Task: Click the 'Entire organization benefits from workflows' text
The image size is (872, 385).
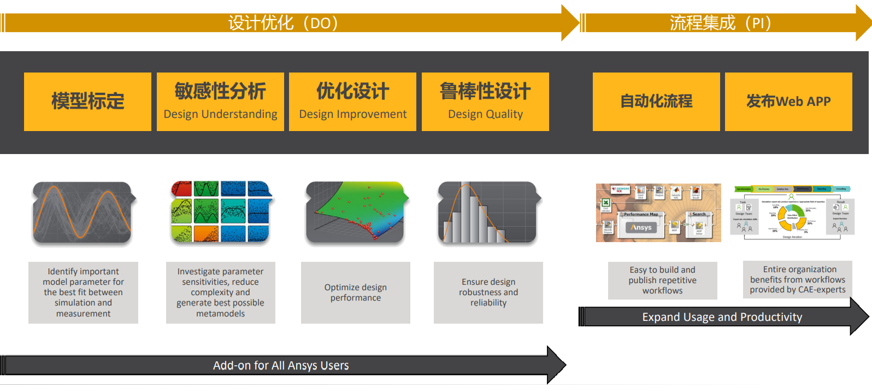Action: [797, 279]
